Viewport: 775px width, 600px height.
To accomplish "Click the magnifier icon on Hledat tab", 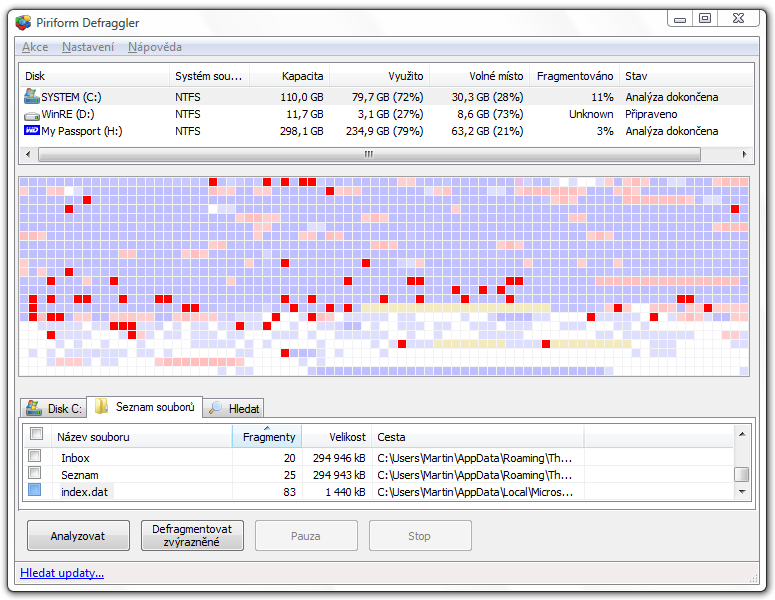I will click(215, 408).
